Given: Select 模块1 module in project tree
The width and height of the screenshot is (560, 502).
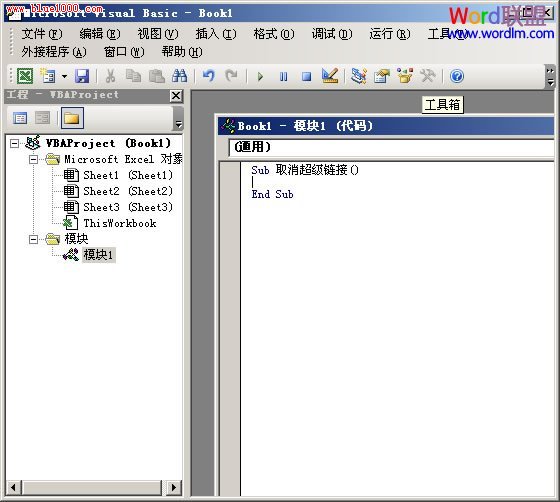Looking at the screenshot, I should 98,255.
